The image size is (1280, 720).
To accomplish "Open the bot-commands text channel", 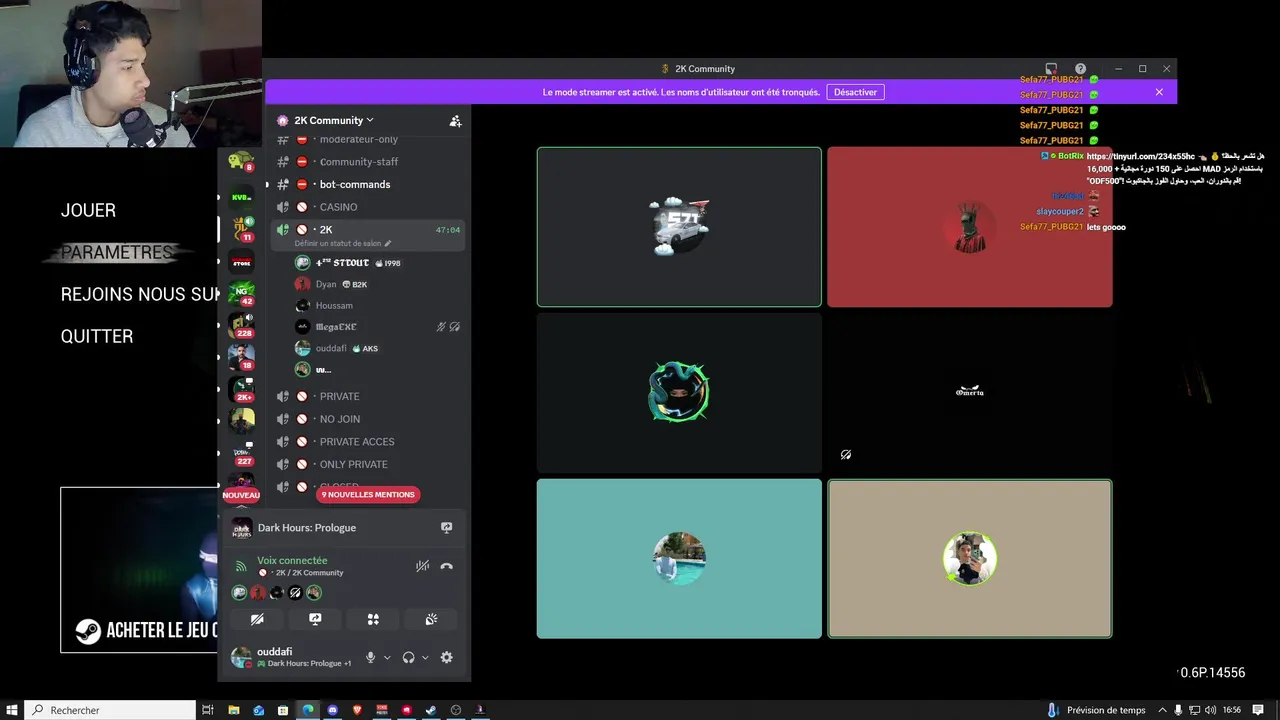I will [x=355, y=184].
